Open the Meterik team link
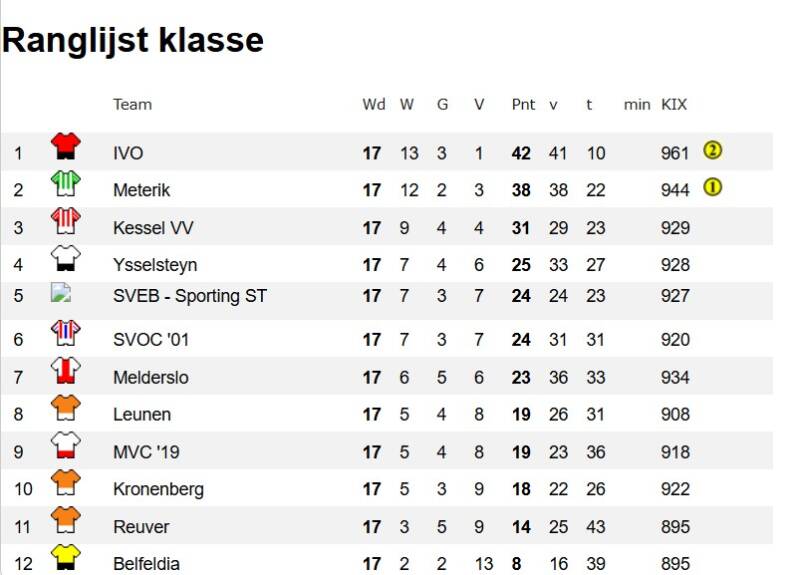This screenshot has width=799, height=575. 141,190
